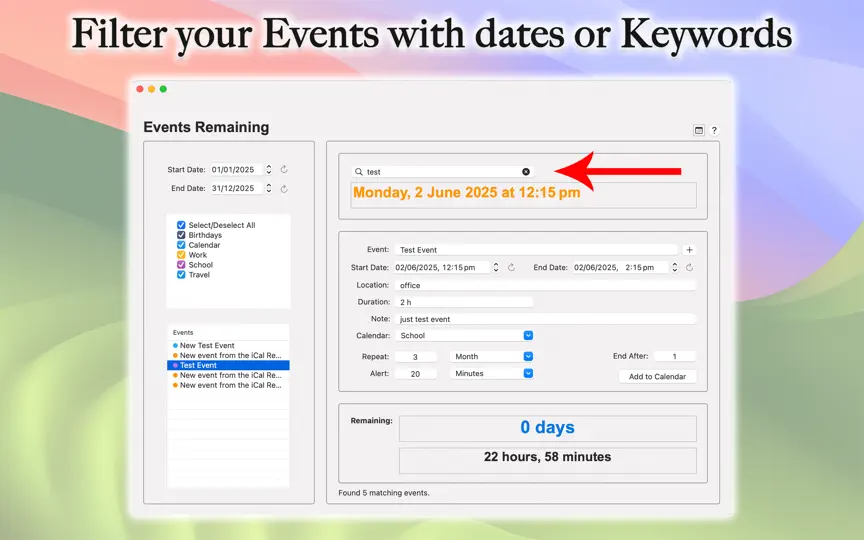Image resolution: width=864 pixels, height=540 pixels.
Task: Click the Location field containing office
Action: point(546,285)
